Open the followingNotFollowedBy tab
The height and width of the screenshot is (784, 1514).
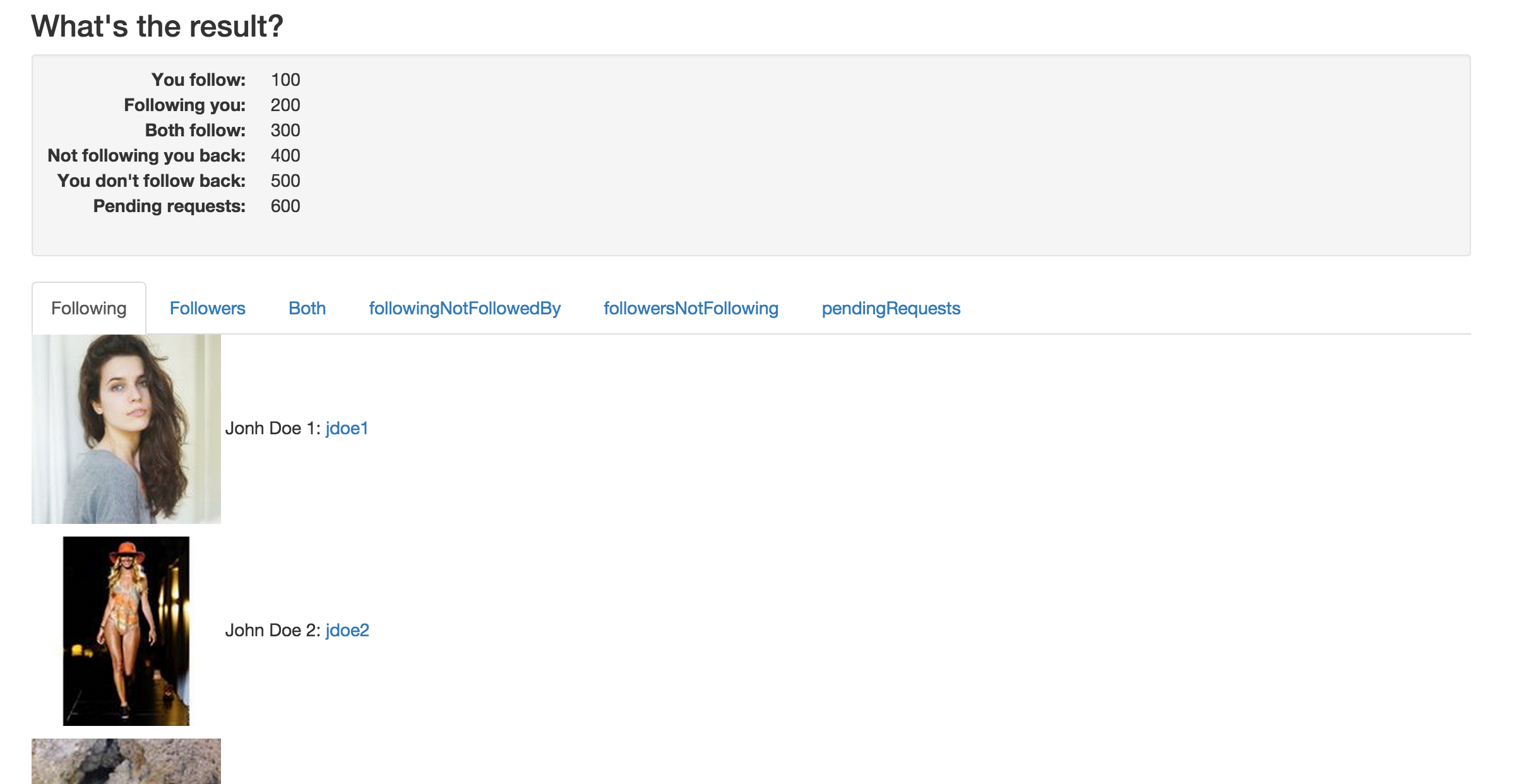click(464, 307)
